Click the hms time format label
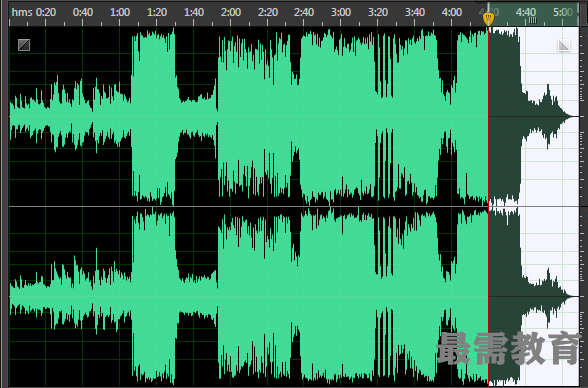 [x=22, y=12]
